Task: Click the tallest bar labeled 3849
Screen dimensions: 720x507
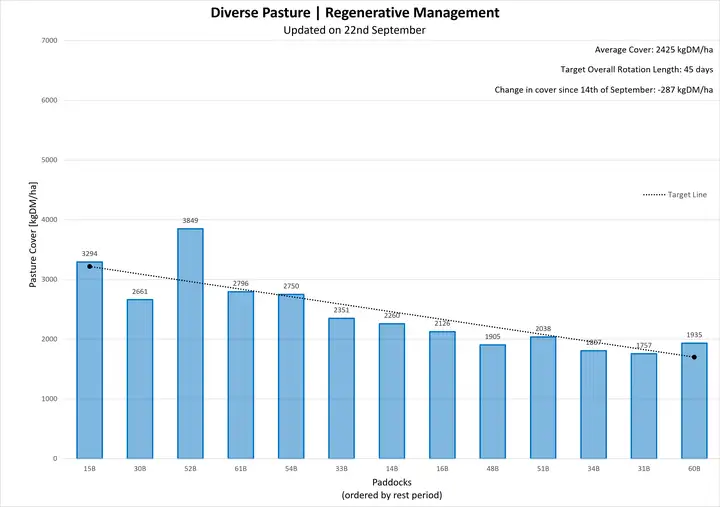Action: tap(191, 344)
